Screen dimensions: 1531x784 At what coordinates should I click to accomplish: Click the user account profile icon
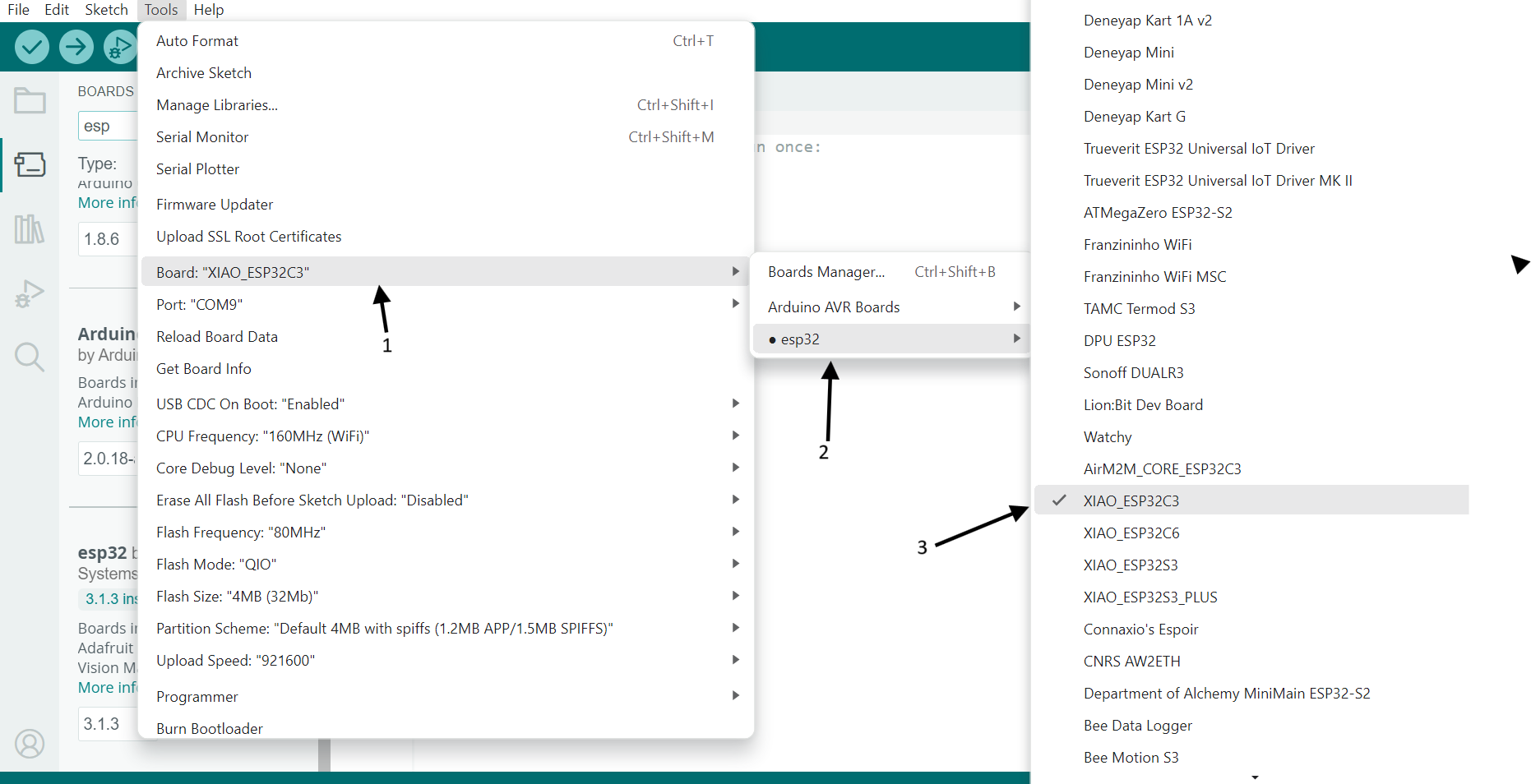coord(30,744)
